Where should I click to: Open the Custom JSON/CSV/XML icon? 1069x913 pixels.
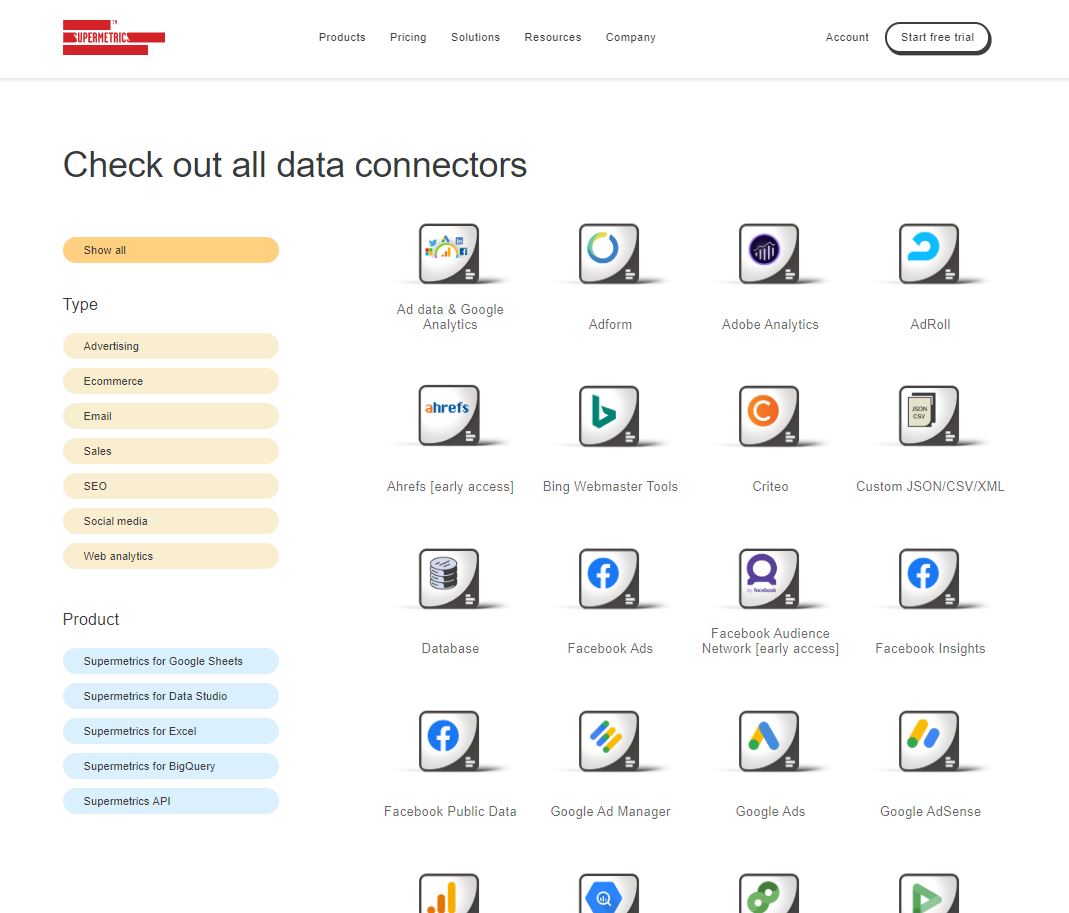click(929, 415)
